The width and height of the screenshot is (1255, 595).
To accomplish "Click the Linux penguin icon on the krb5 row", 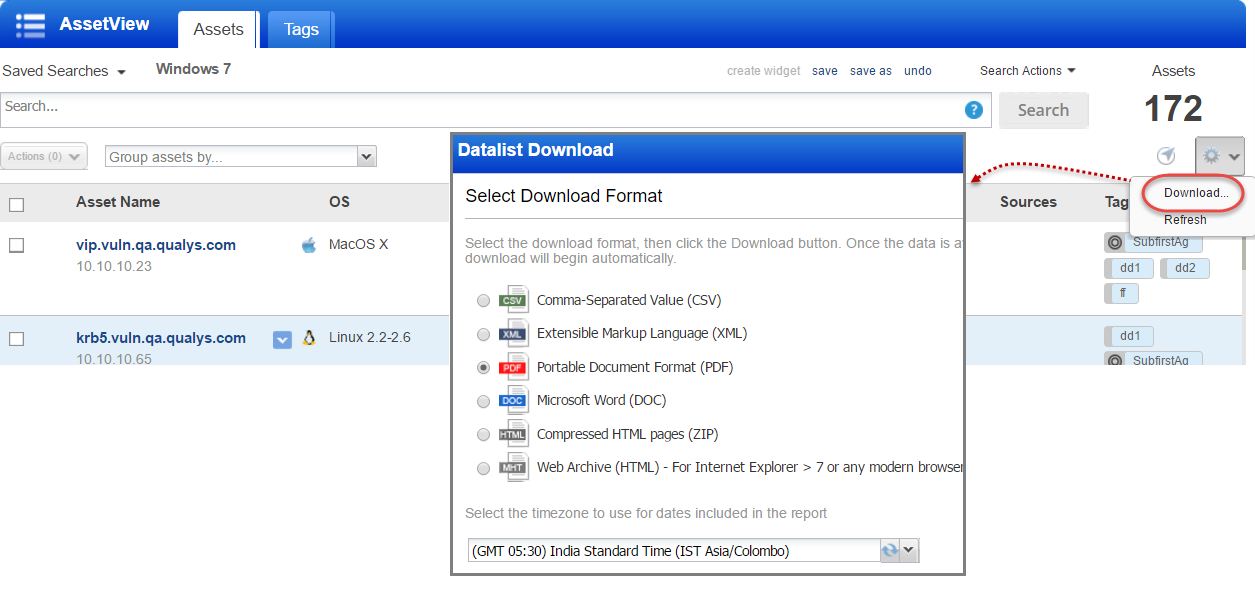I will [309, 338].
